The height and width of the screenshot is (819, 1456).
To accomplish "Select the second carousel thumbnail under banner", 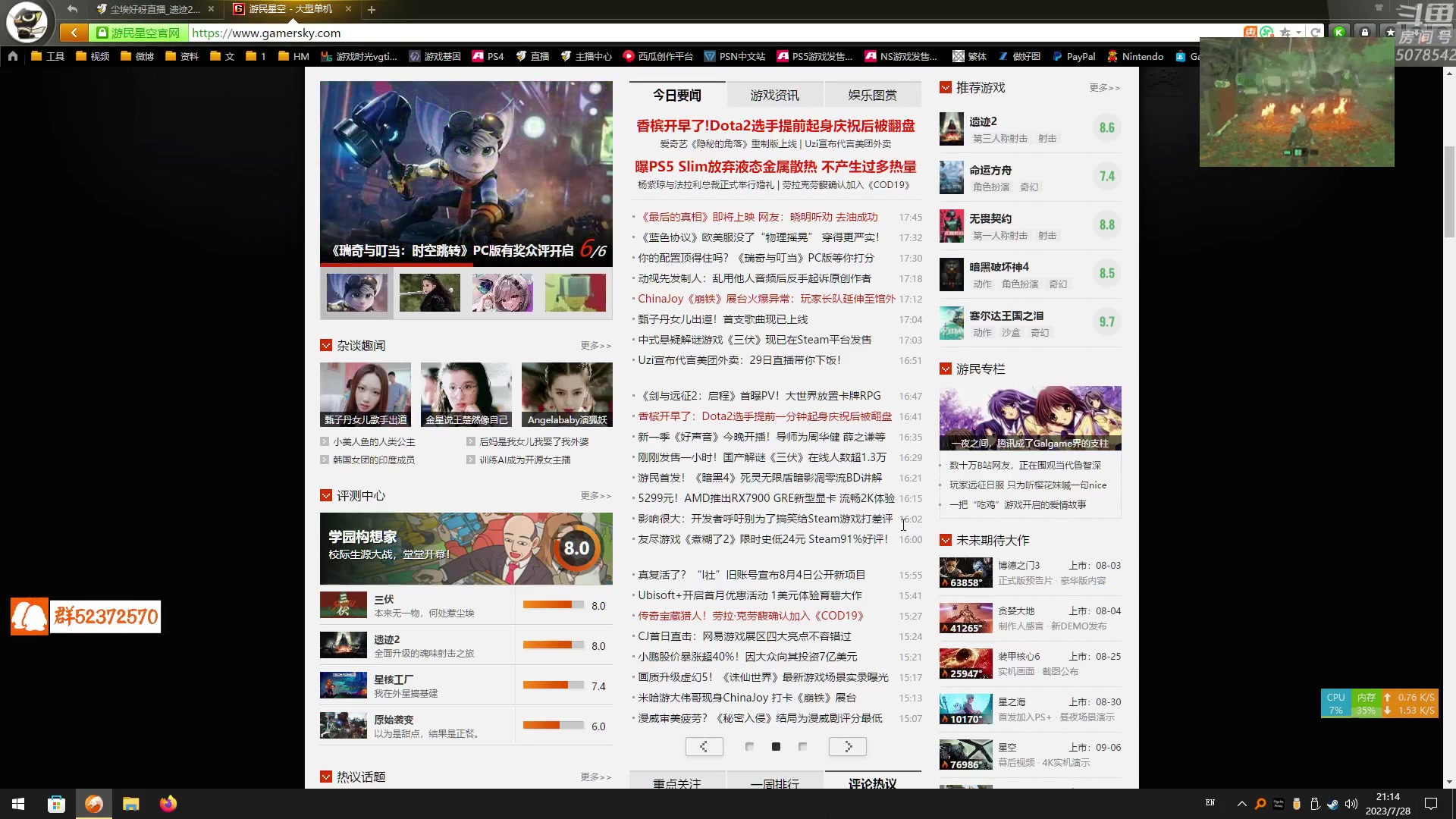I will coord(429,293).
